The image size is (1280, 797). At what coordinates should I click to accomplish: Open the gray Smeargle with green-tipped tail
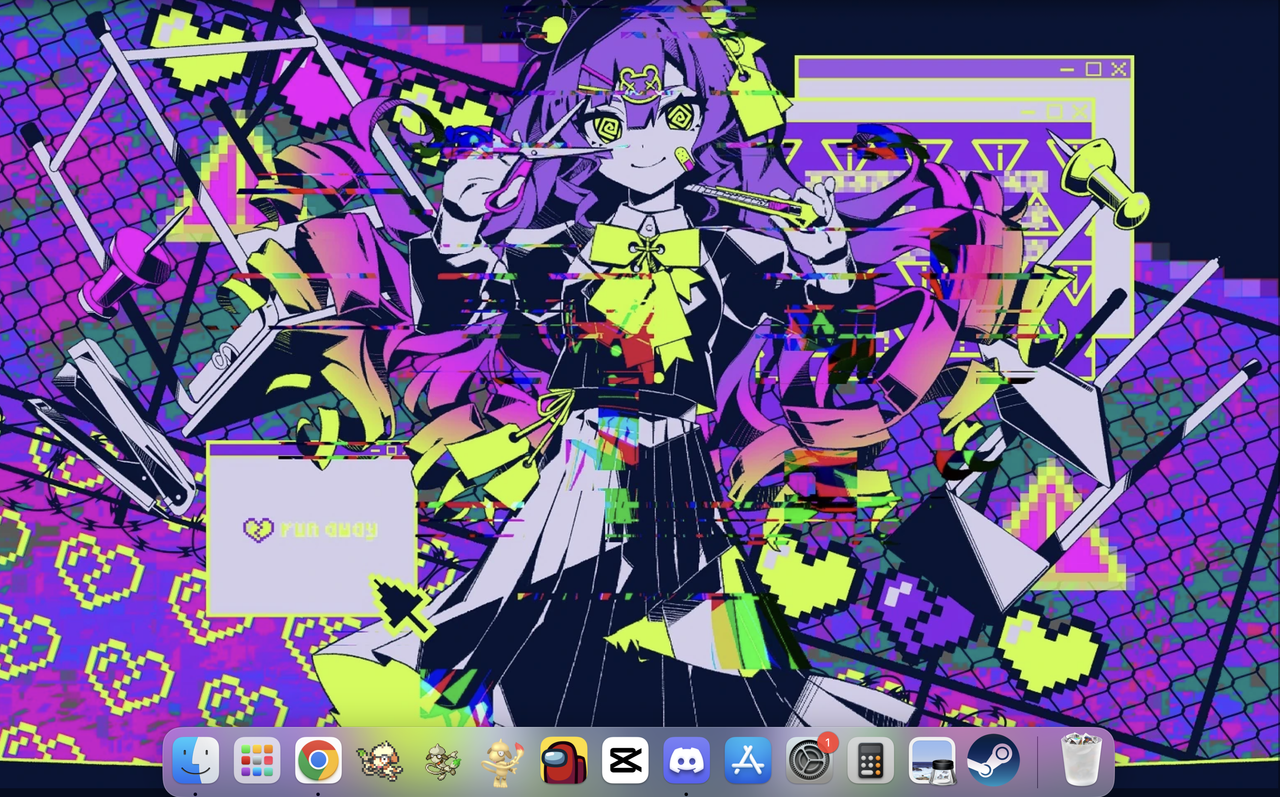pyautogui.click(x=441, y=761)
